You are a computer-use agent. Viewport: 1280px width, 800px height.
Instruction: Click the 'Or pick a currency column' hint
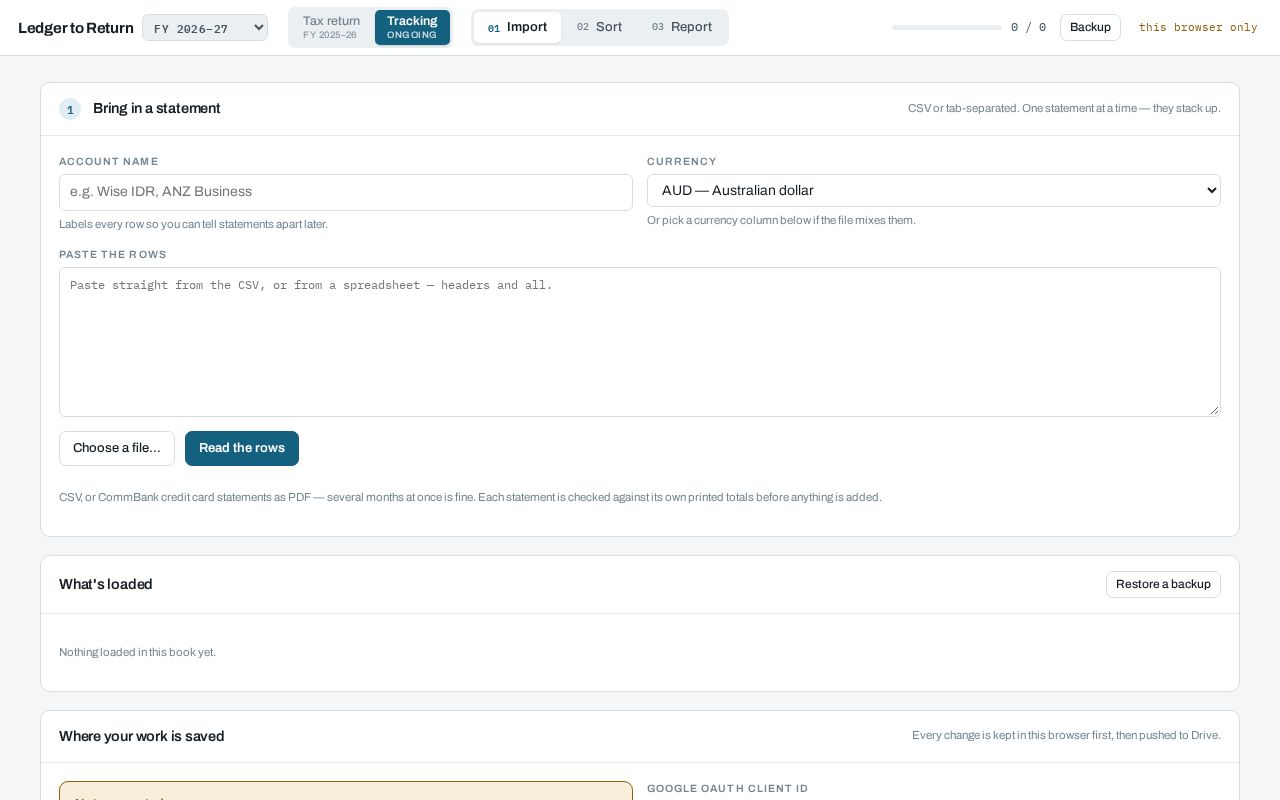[781, 220]
